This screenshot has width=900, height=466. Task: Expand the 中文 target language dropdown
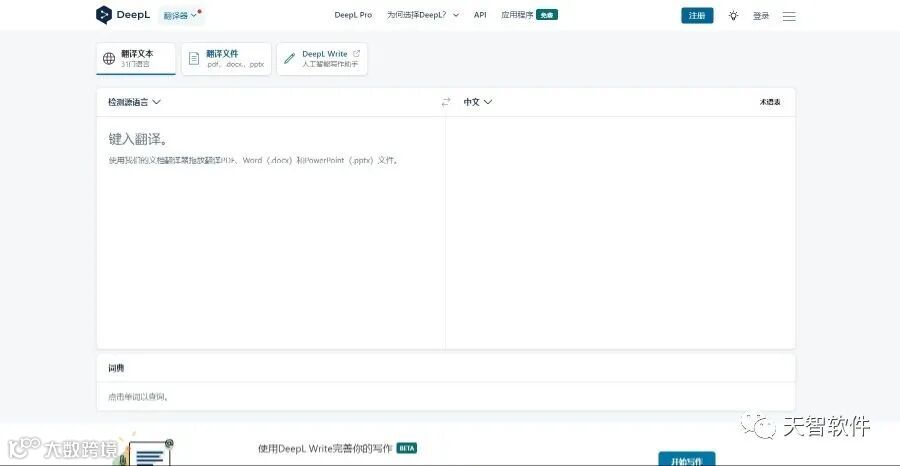click(478, 102)
